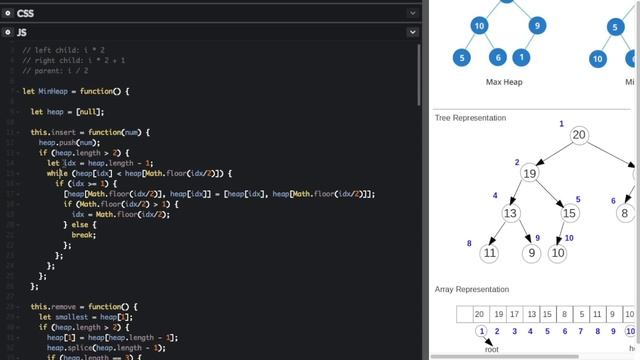Image resolution: width=640 pixels, height=360 pixels.
Task: Open JS editor settings gear
Action: pos(8,32)
